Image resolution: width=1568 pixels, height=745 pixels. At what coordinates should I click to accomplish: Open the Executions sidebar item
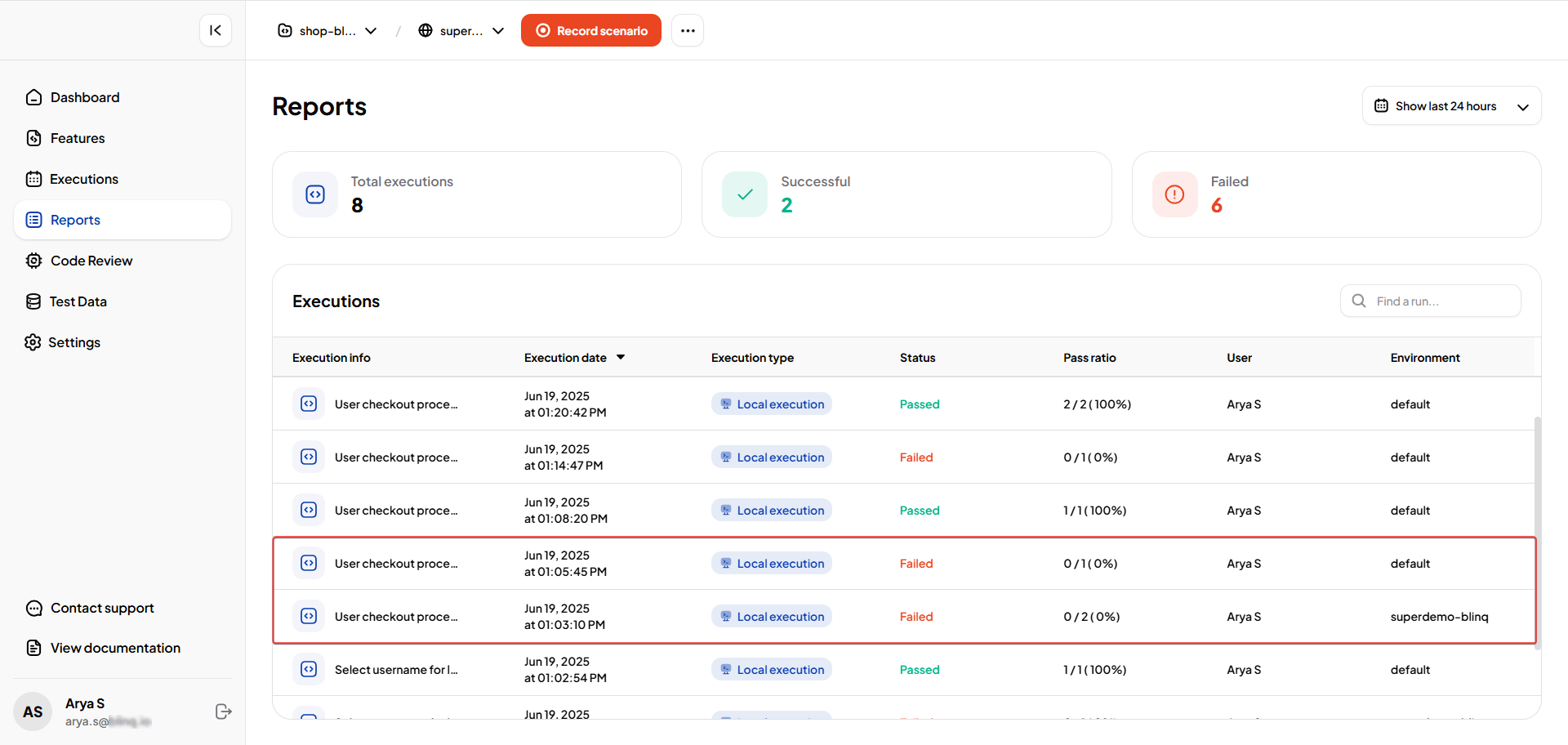click(x=83, y=179)
